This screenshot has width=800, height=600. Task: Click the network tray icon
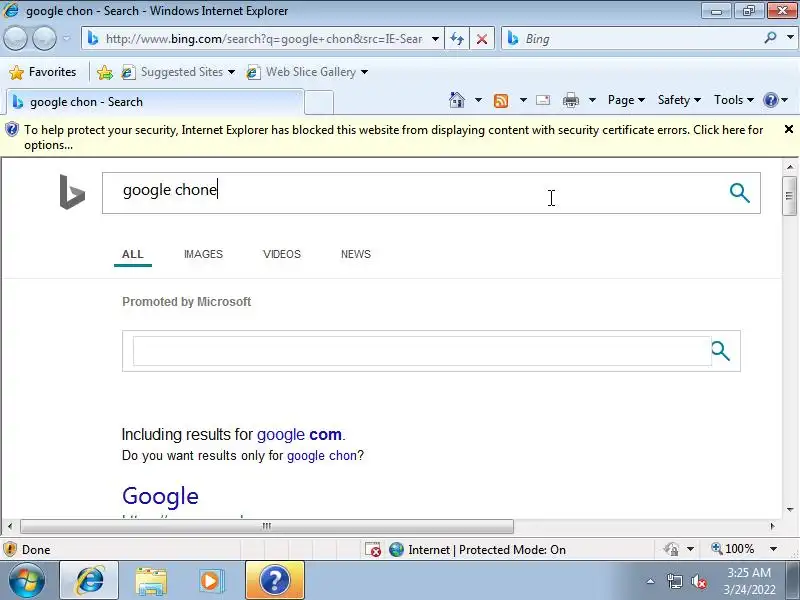coord(674,581)
